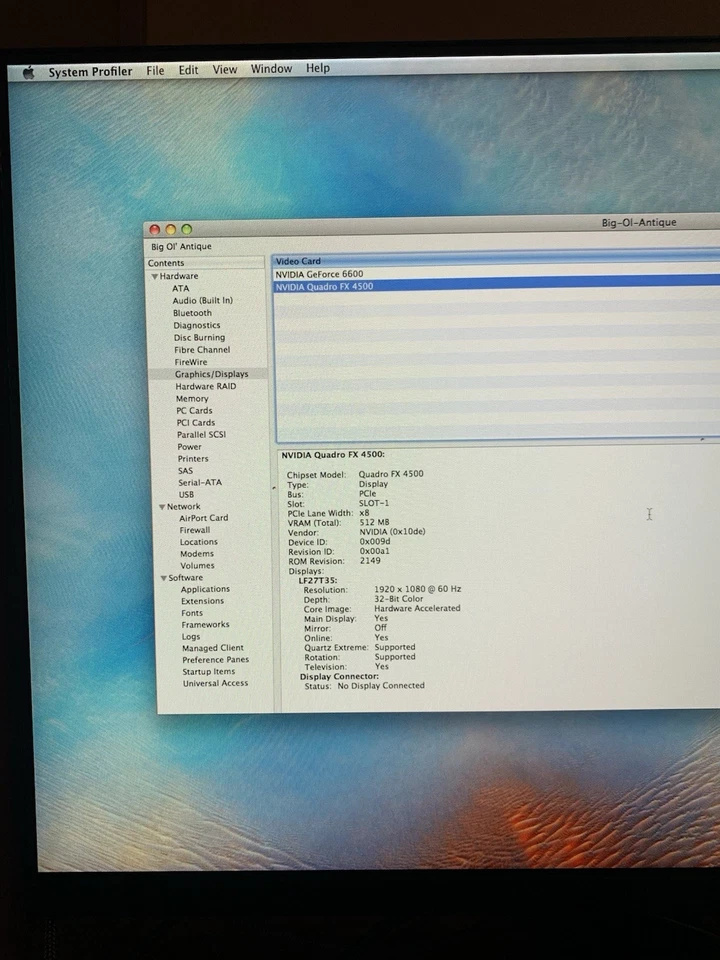Select Serial-ATA item
Image resolution: width=720 pixels, height=960 pixels.
tap(200, 482)
